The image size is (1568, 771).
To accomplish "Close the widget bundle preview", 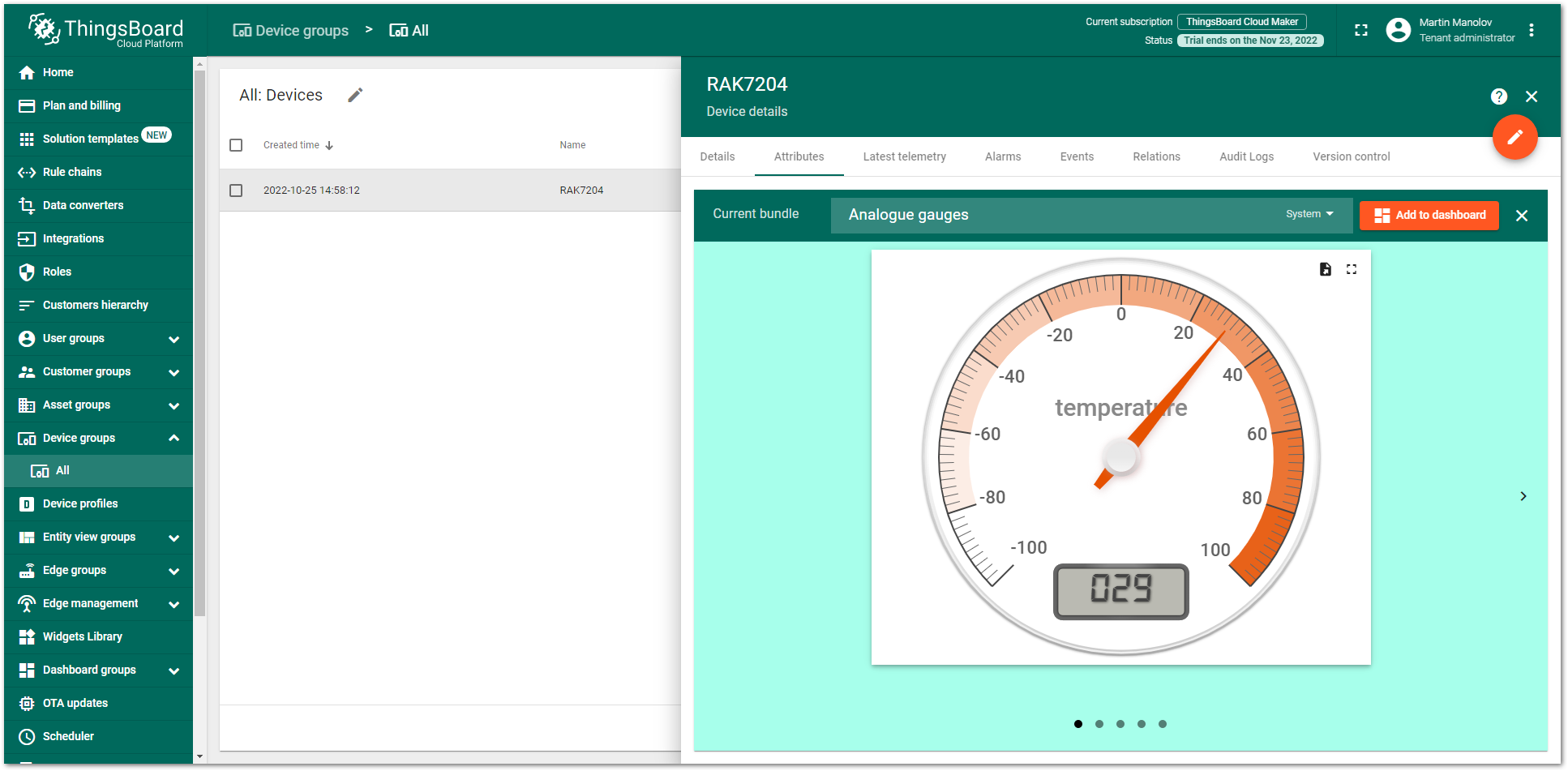I will coord(1522,216).
